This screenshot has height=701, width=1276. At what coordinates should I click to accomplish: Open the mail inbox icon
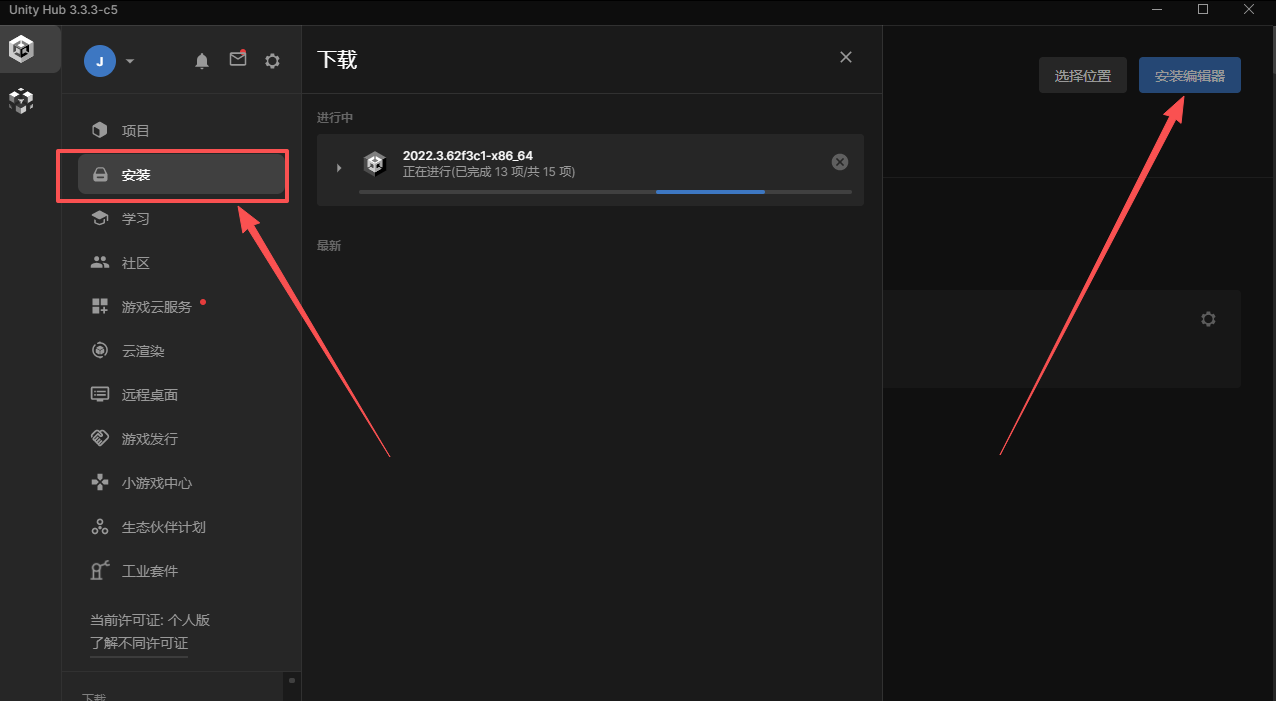(x=238, y=59)
